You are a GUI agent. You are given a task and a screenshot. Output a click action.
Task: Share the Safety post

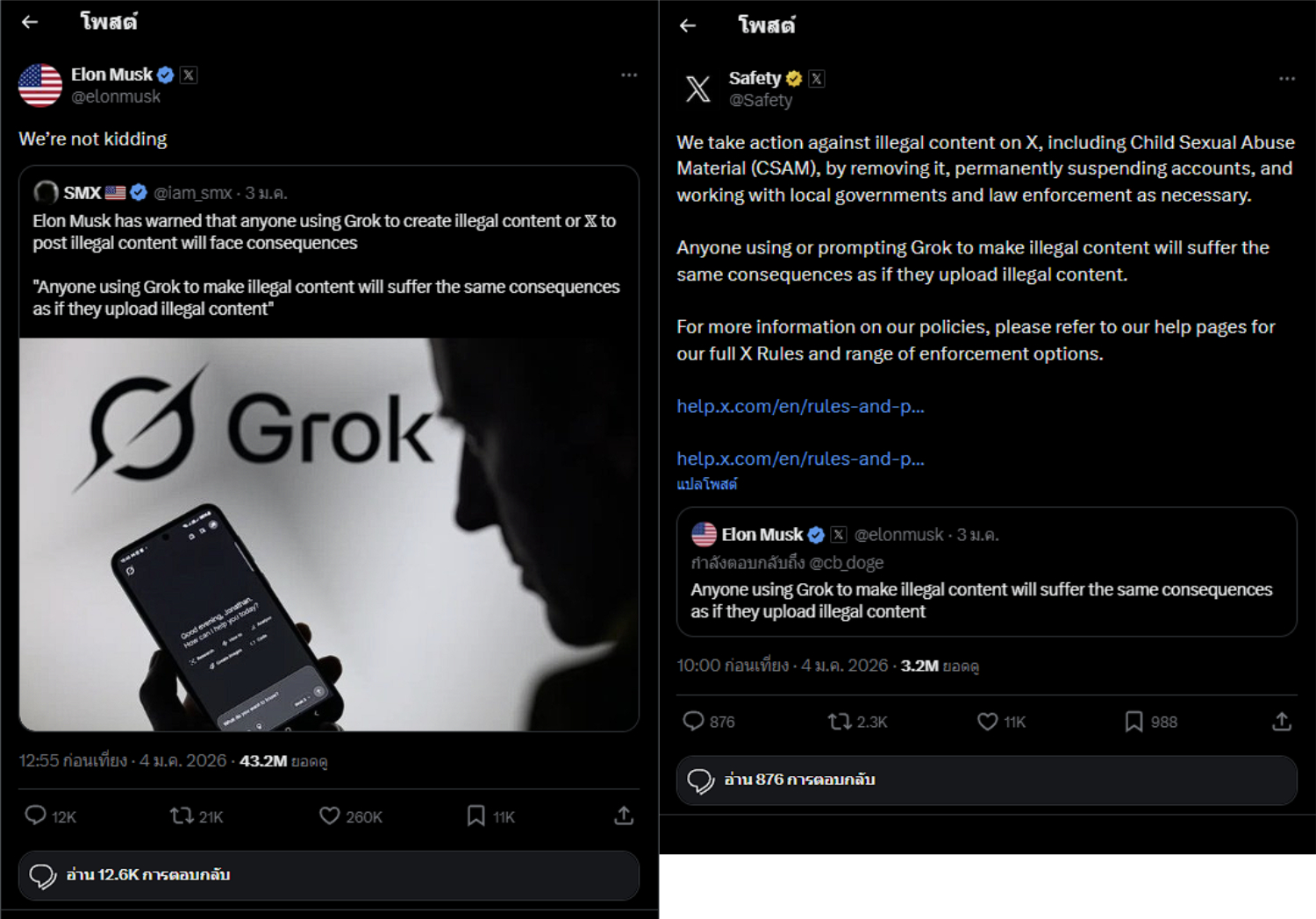tap(1282, 721)
